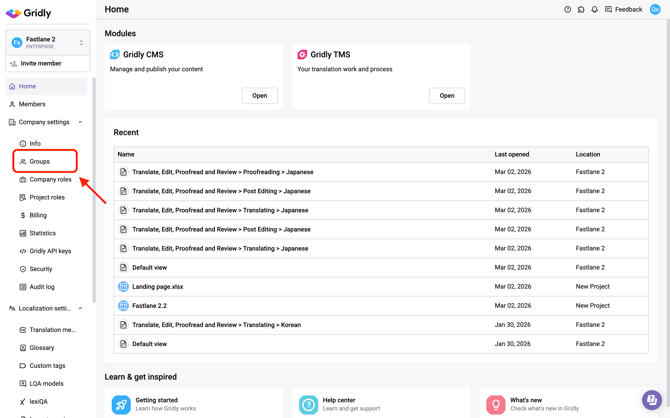Open Landing page.xlsx from recent list

[157, 287]
